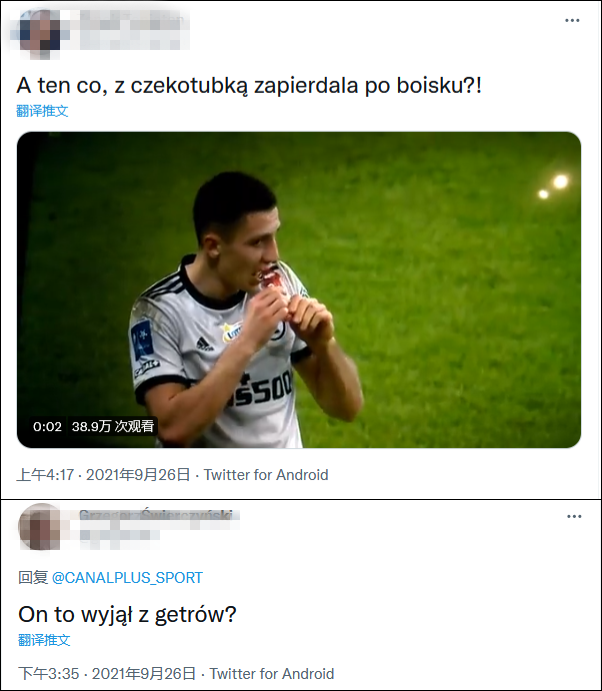Open more options on the reply tweet
This screenshot has height=691, width=602.
tap(574, 517)
